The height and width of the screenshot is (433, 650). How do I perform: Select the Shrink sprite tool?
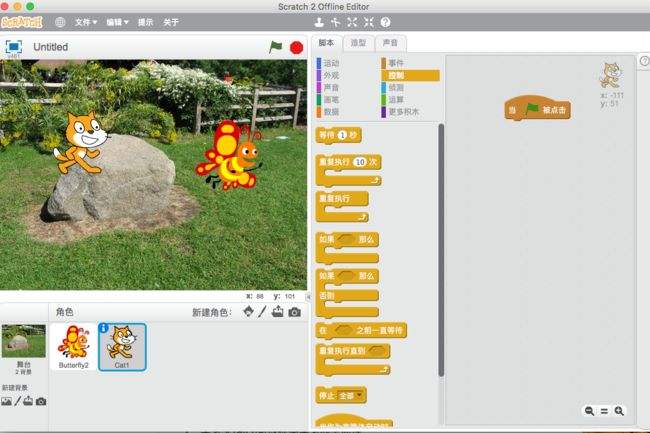coord(369,22)
